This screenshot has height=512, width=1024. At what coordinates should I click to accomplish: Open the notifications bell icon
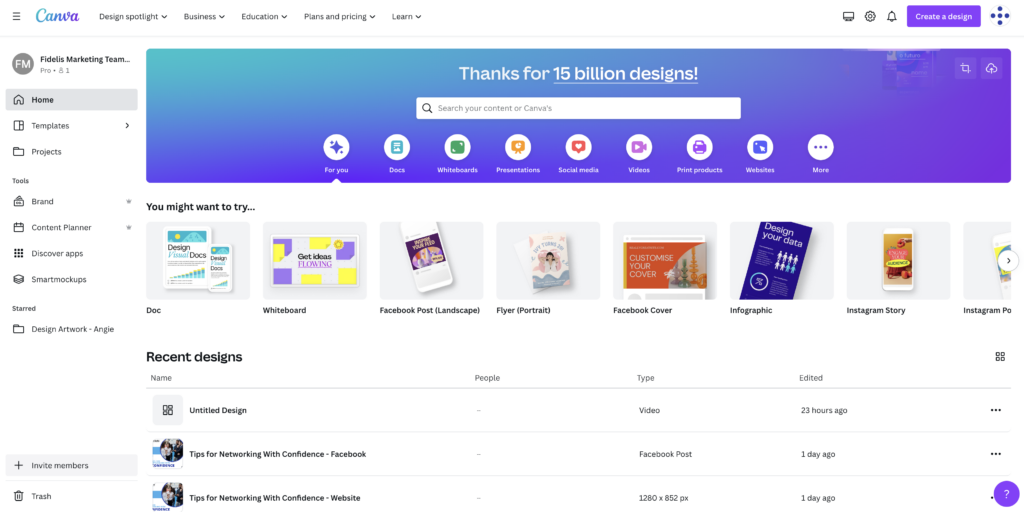coord(892,16)
